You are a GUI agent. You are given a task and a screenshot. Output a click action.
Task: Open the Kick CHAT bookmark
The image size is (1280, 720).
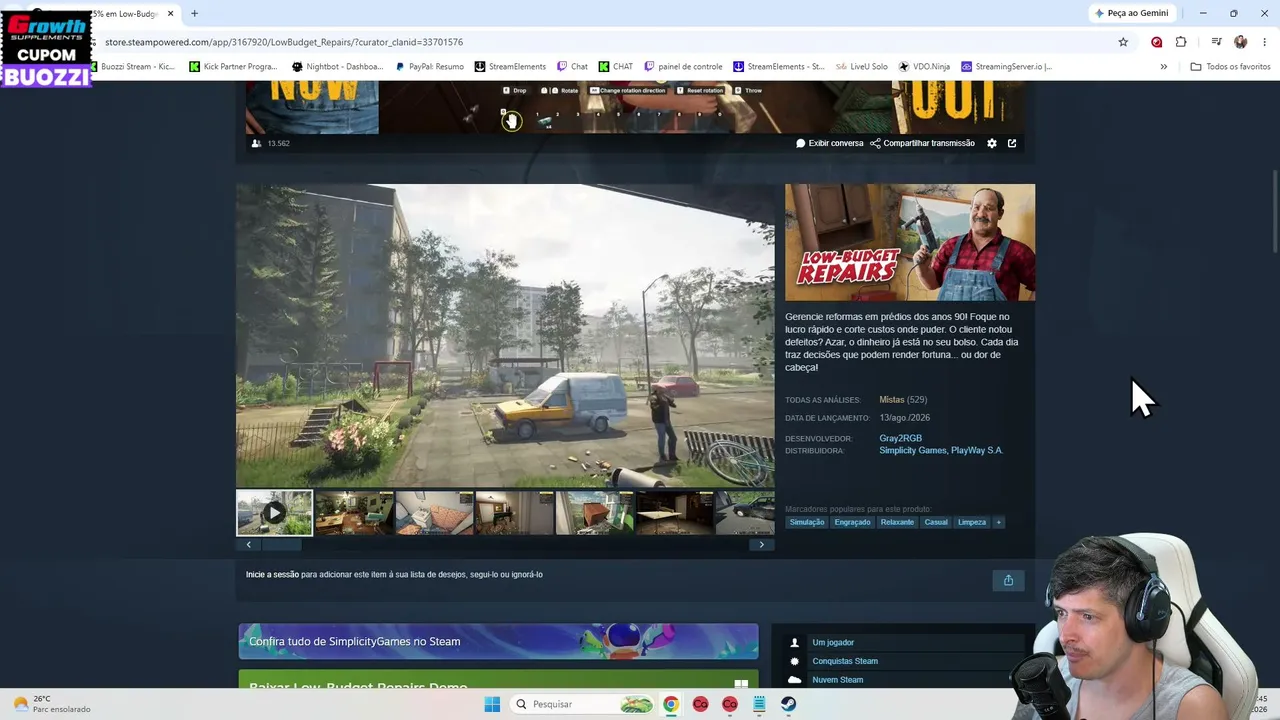(616, 67)
